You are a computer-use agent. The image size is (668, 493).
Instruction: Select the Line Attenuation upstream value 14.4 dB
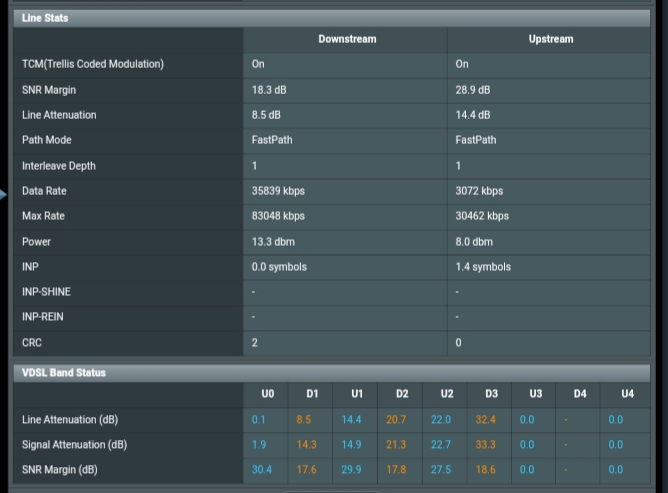pos(472,115)
